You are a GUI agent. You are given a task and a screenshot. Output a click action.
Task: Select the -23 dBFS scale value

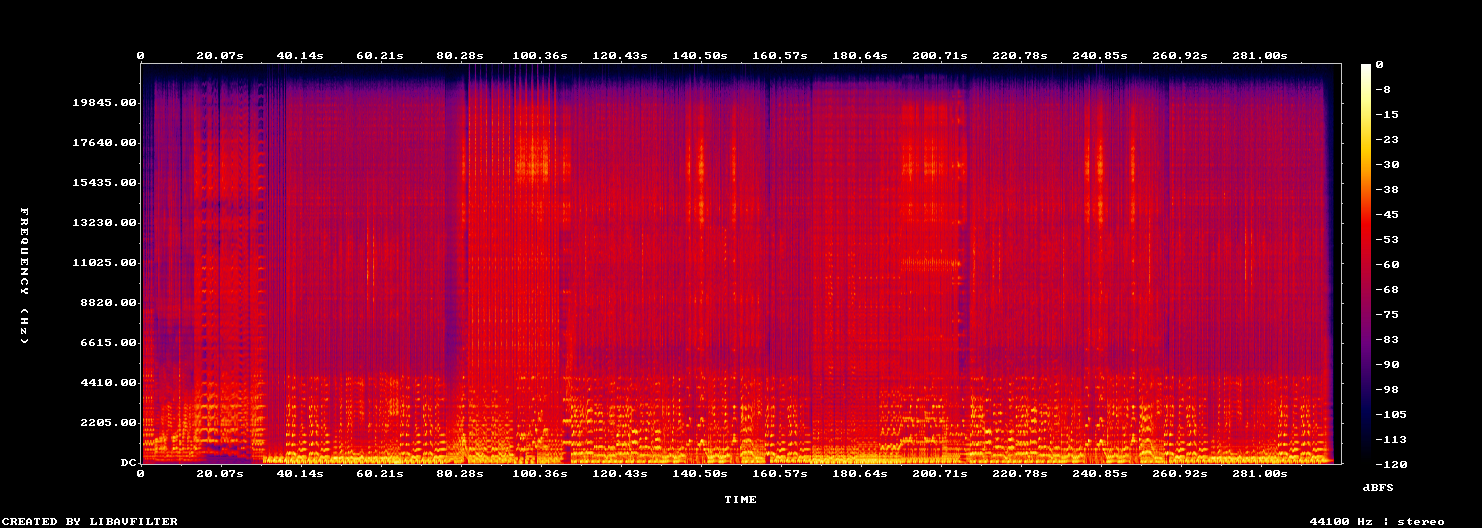click(x=1386, y=140)
